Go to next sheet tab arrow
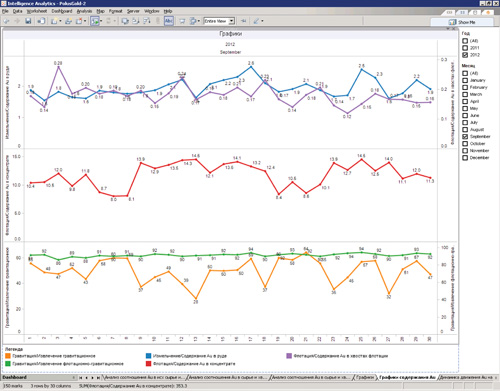The image size is (500, 391). coord(92,378)
